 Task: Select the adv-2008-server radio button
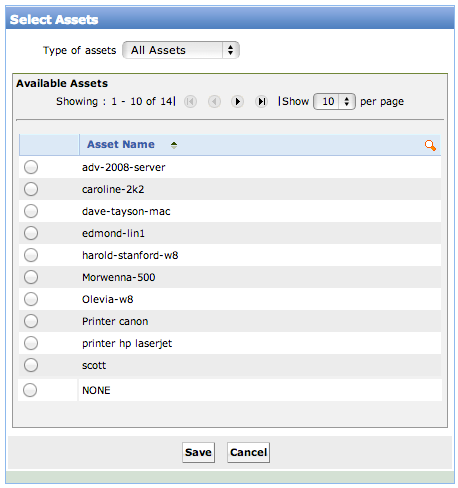[x=31, y=167]
